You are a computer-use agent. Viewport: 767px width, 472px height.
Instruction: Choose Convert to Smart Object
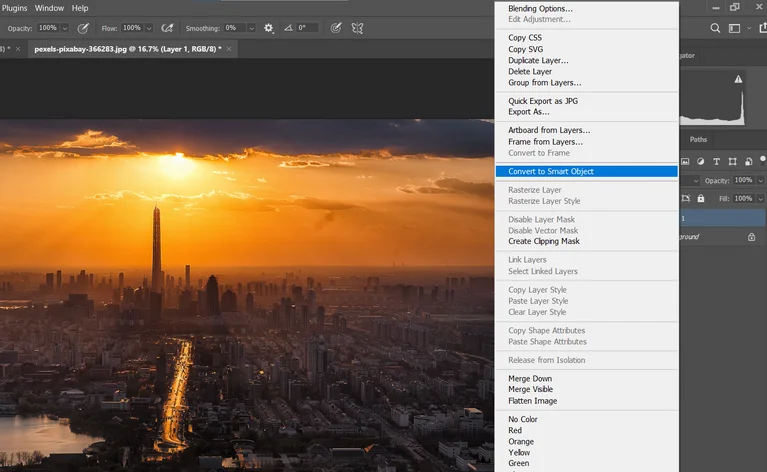(550, 171)
